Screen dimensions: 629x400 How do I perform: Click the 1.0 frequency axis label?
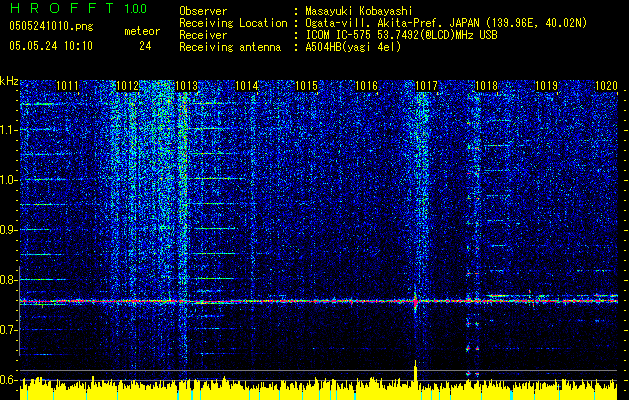click(x=9, y=180)
